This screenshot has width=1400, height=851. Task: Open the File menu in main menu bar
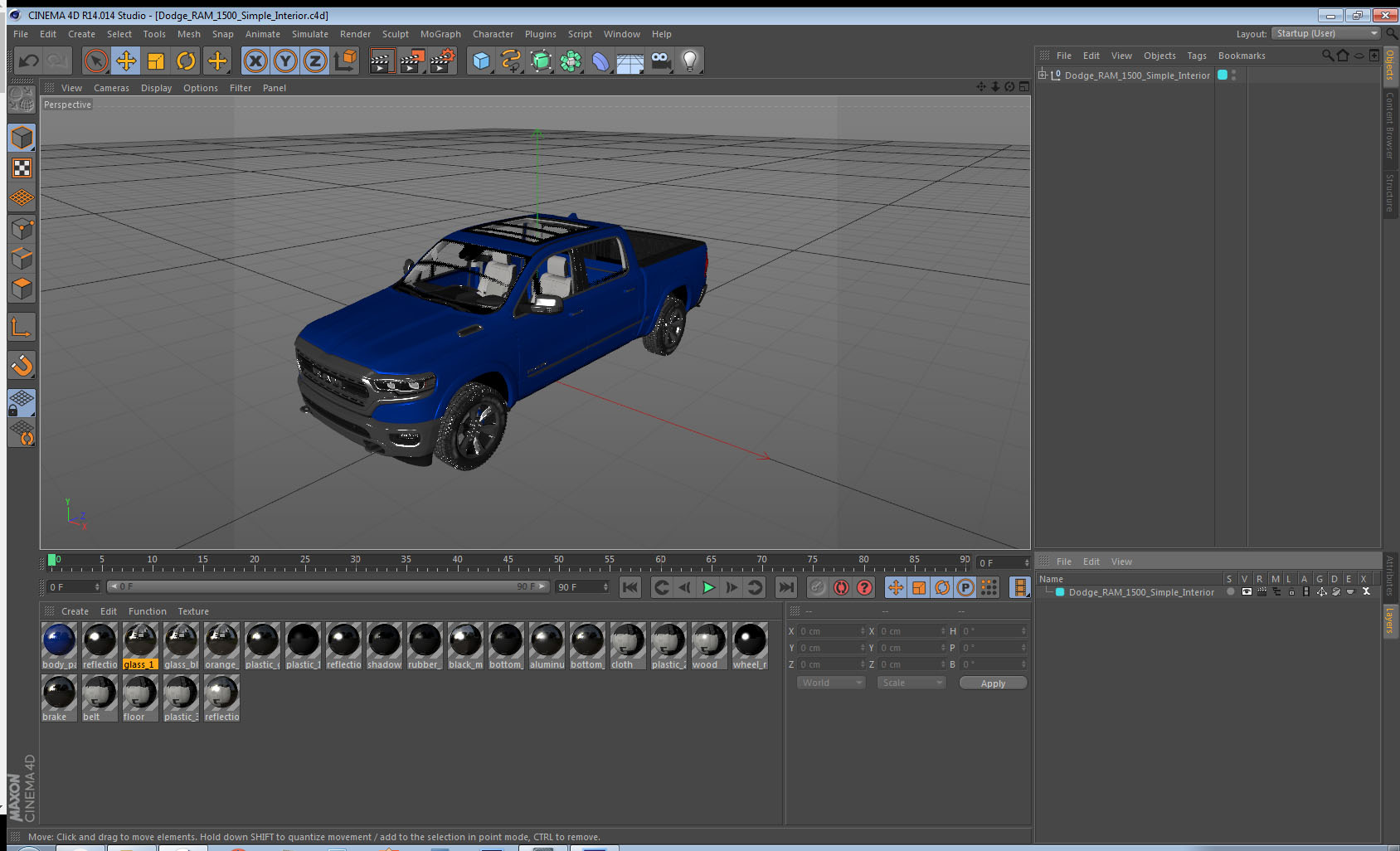[21, 34]
